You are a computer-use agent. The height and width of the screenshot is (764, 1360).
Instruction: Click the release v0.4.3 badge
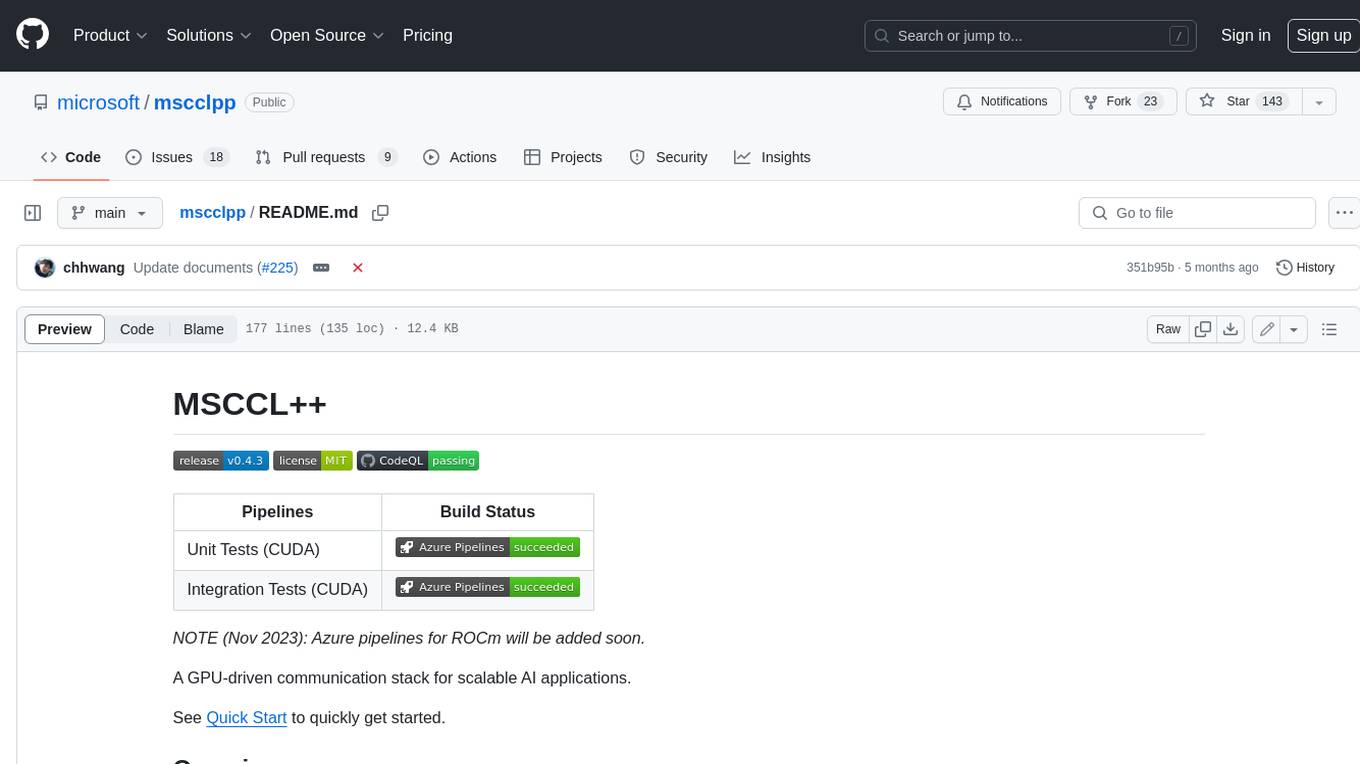click(x=221, y=461)
